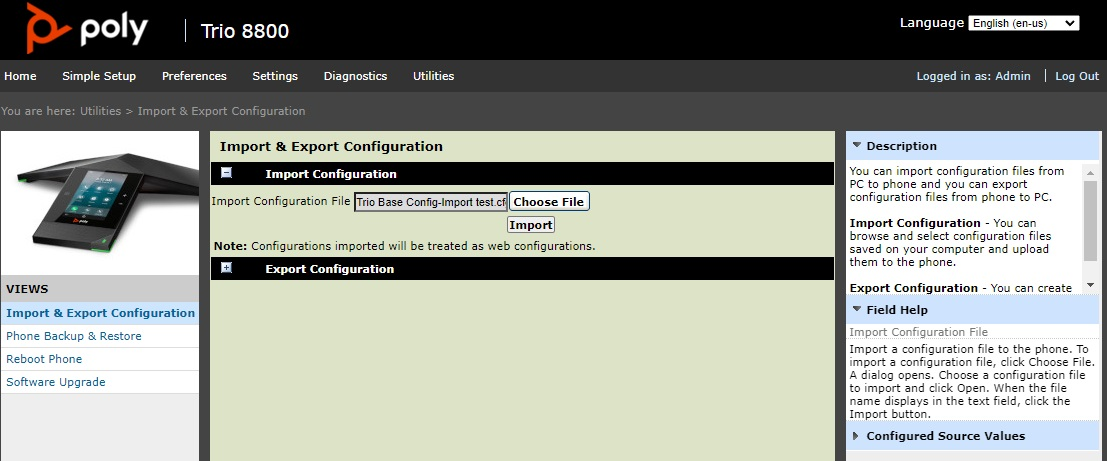Open the Reboot Phone view

point(44,359)
